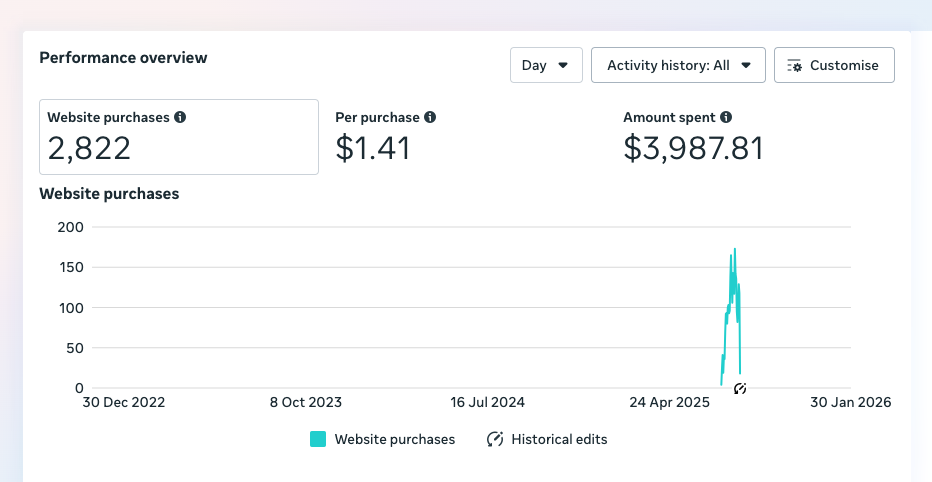Click the Performance overview heading

tap(123, 58)
